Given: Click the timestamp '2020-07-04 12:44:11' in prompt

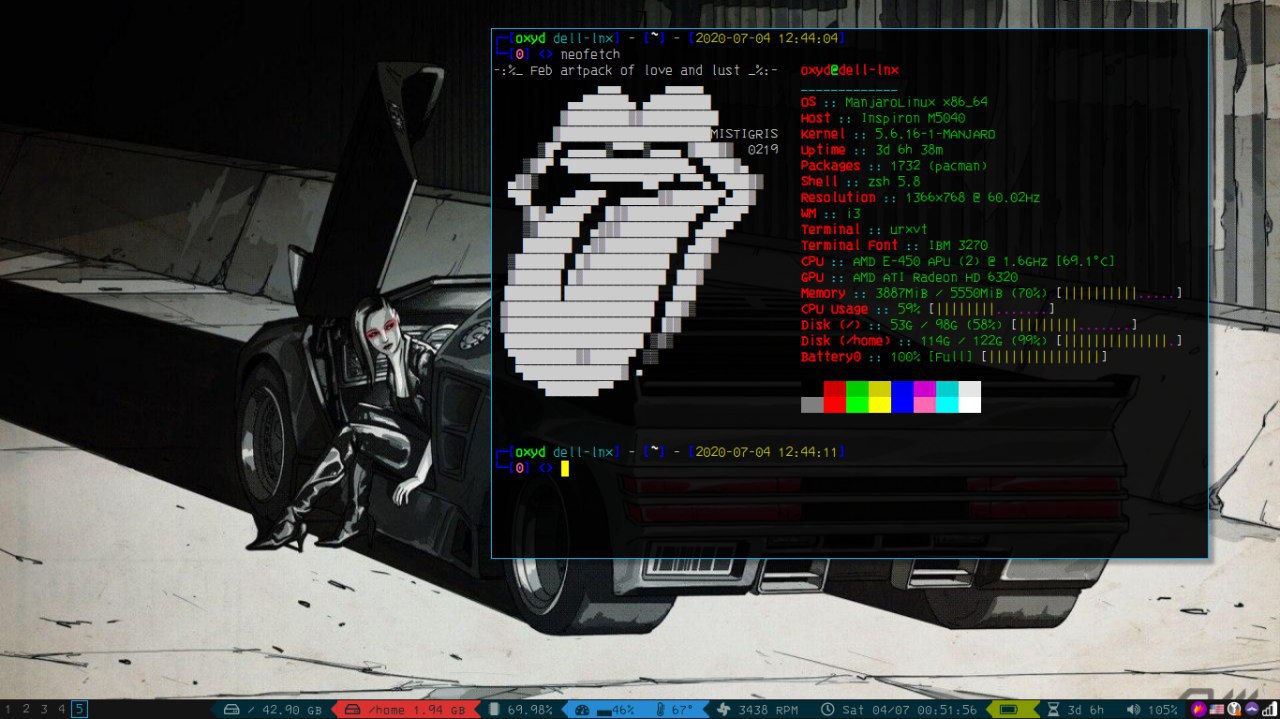Looking at the screenshot, I should pyautogui.click(x=767, y=452).
